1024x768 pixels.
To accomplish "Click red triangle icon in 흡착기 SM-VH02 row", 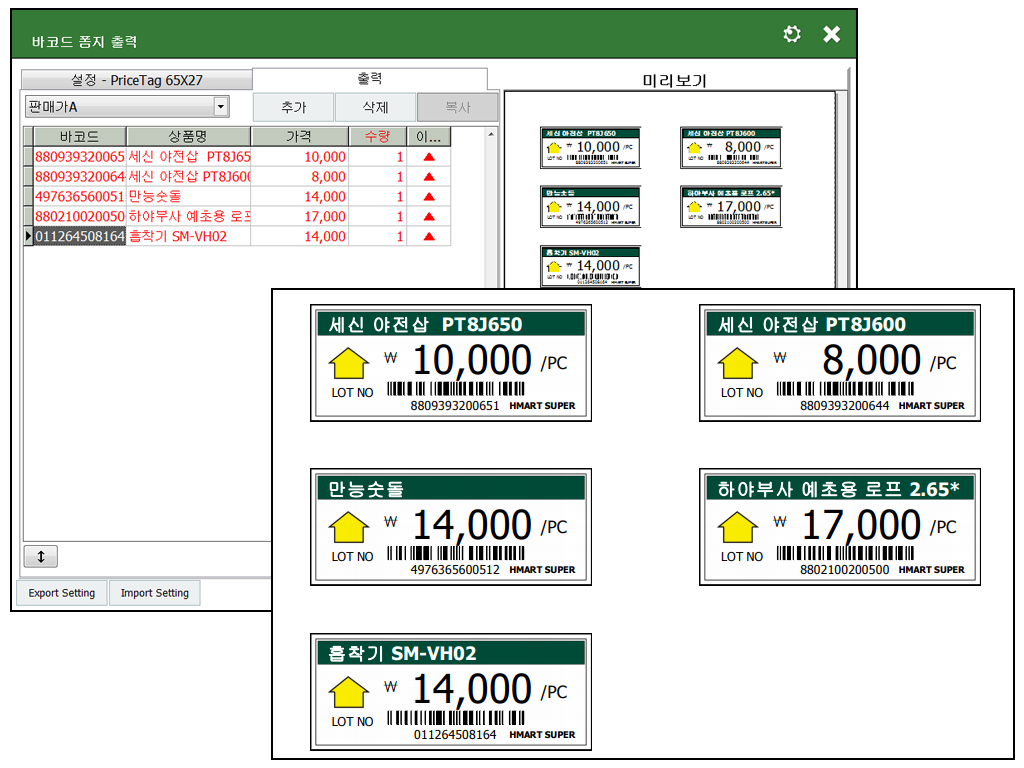I will click(429, 237).
